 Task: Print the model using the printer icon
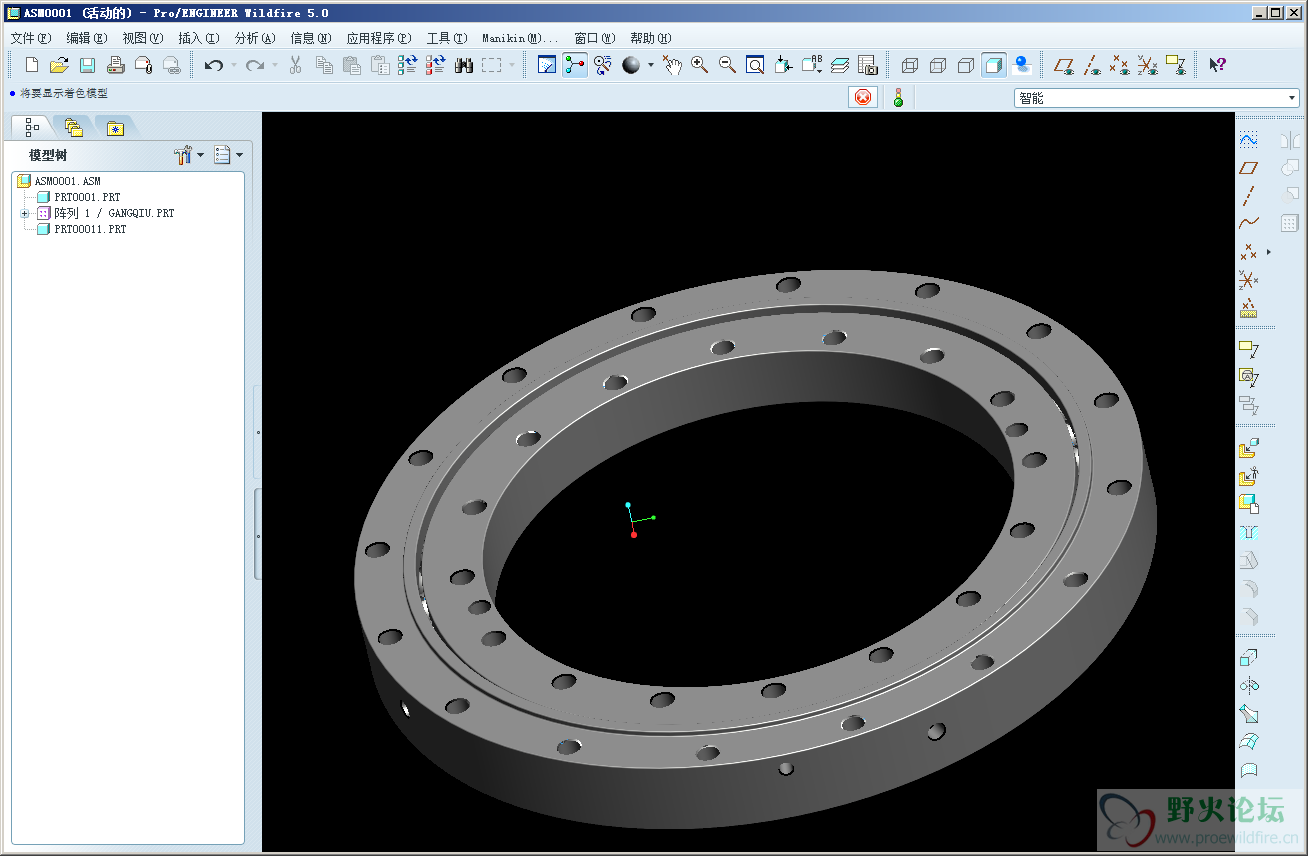click(115, 65)
